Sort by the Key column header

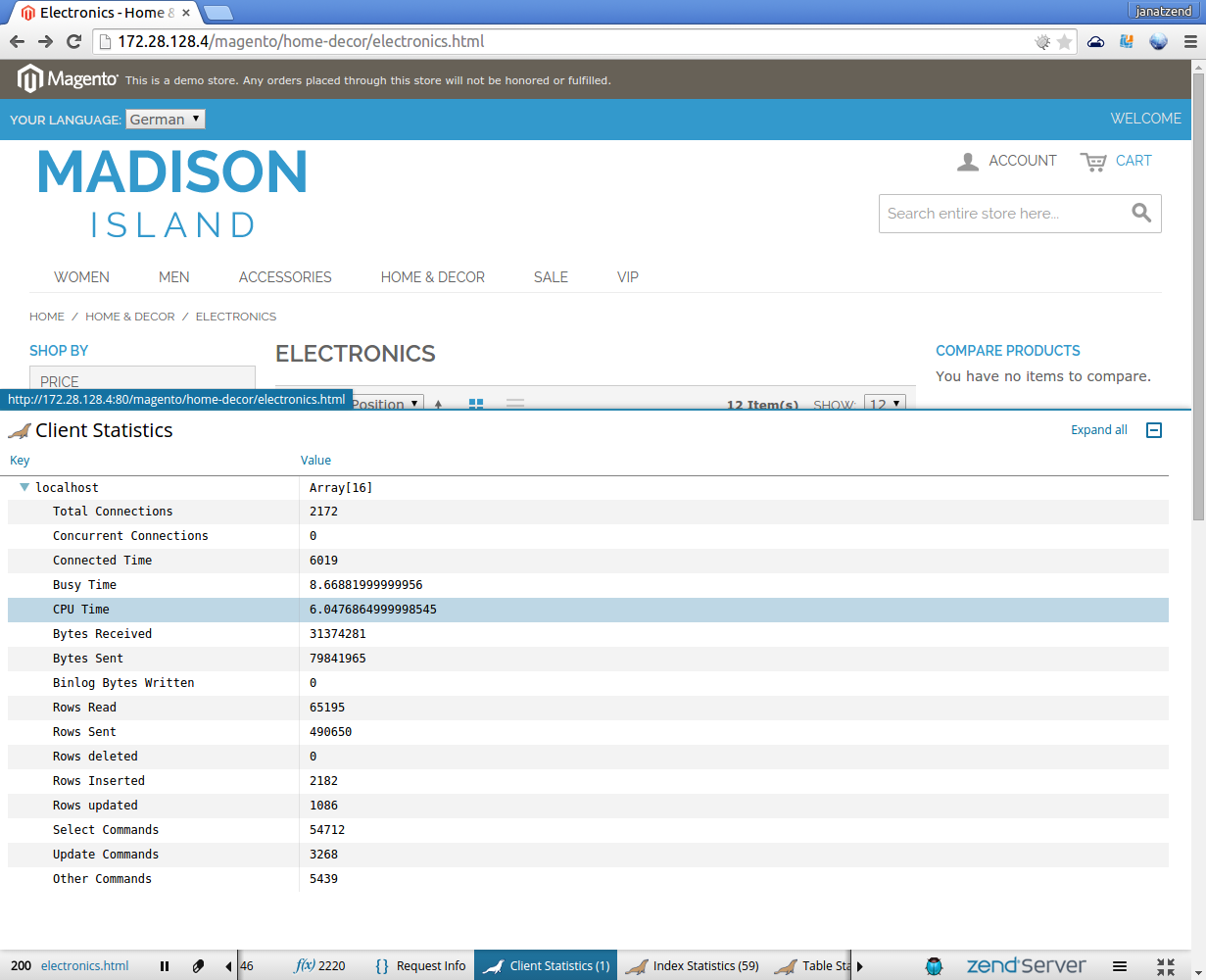point(20,461)
